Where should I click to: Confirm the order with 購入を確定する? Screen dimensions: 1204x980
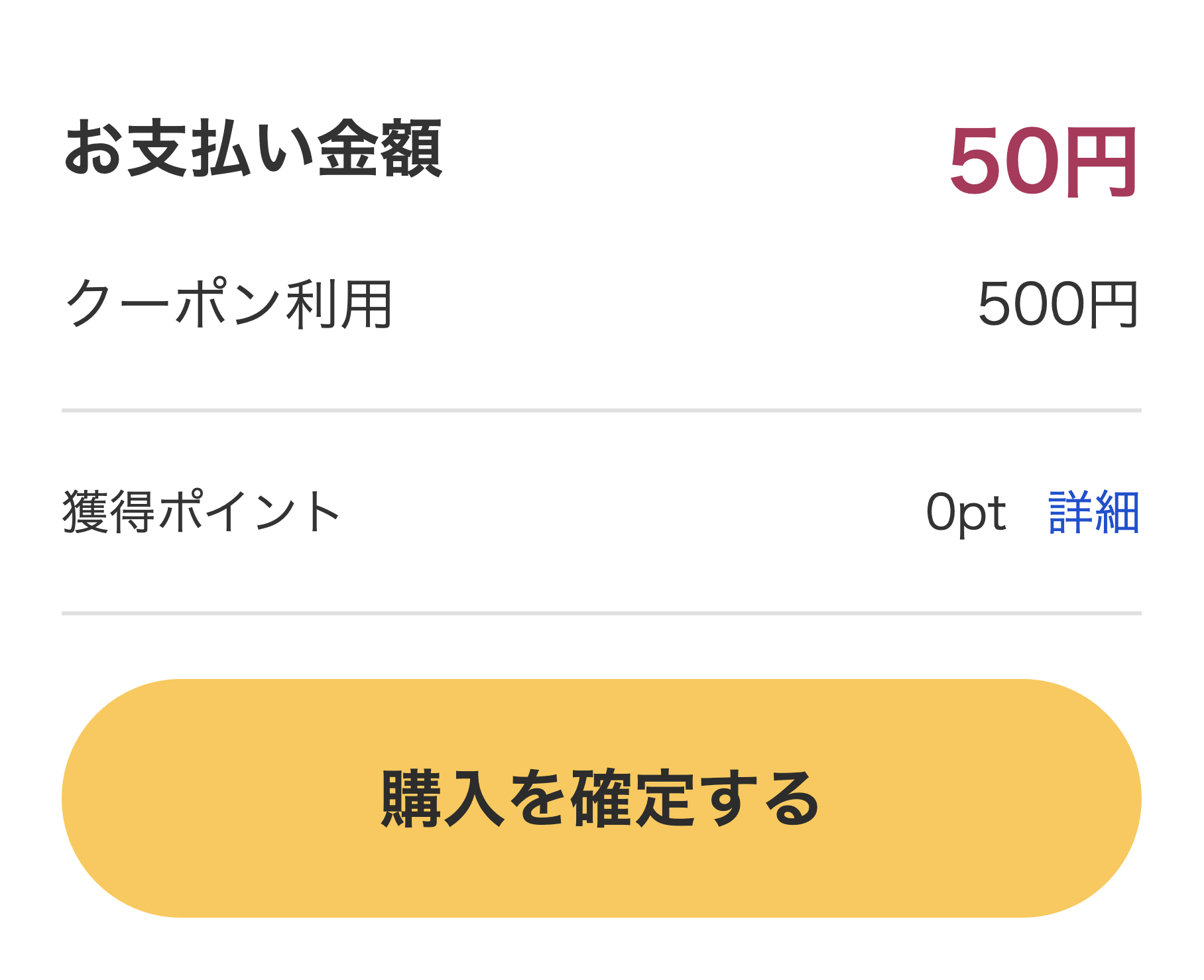pyautogui.click(x=601, y=798)
